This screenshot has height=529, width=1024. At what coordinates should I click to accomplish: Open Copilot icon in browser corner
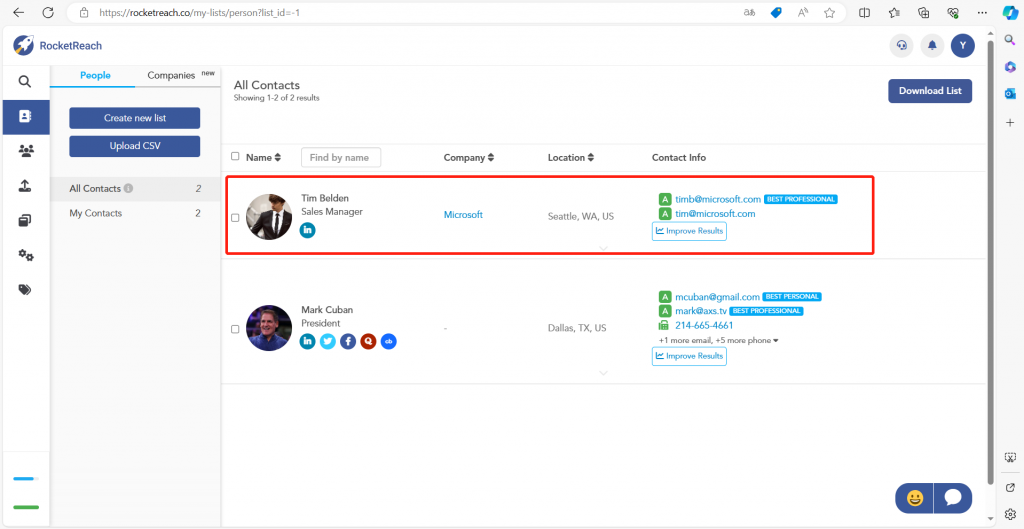pos(1010,12)
